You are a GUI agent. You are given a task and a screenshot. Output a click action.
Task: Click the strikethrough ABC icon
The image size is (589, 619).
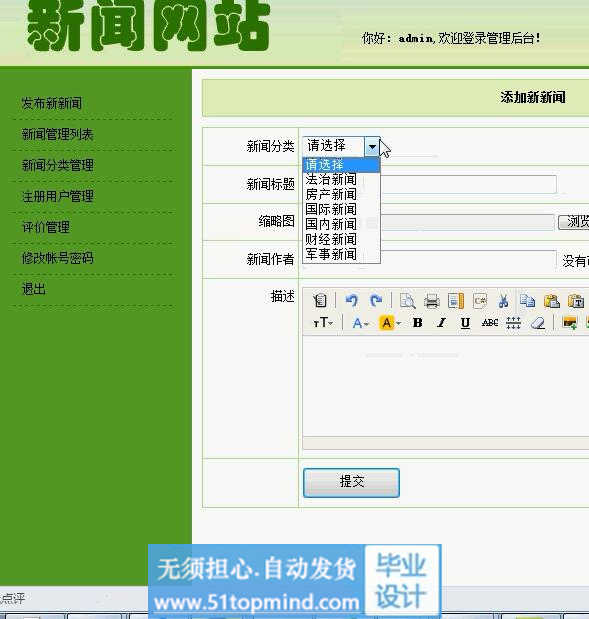tap(490, 323)
